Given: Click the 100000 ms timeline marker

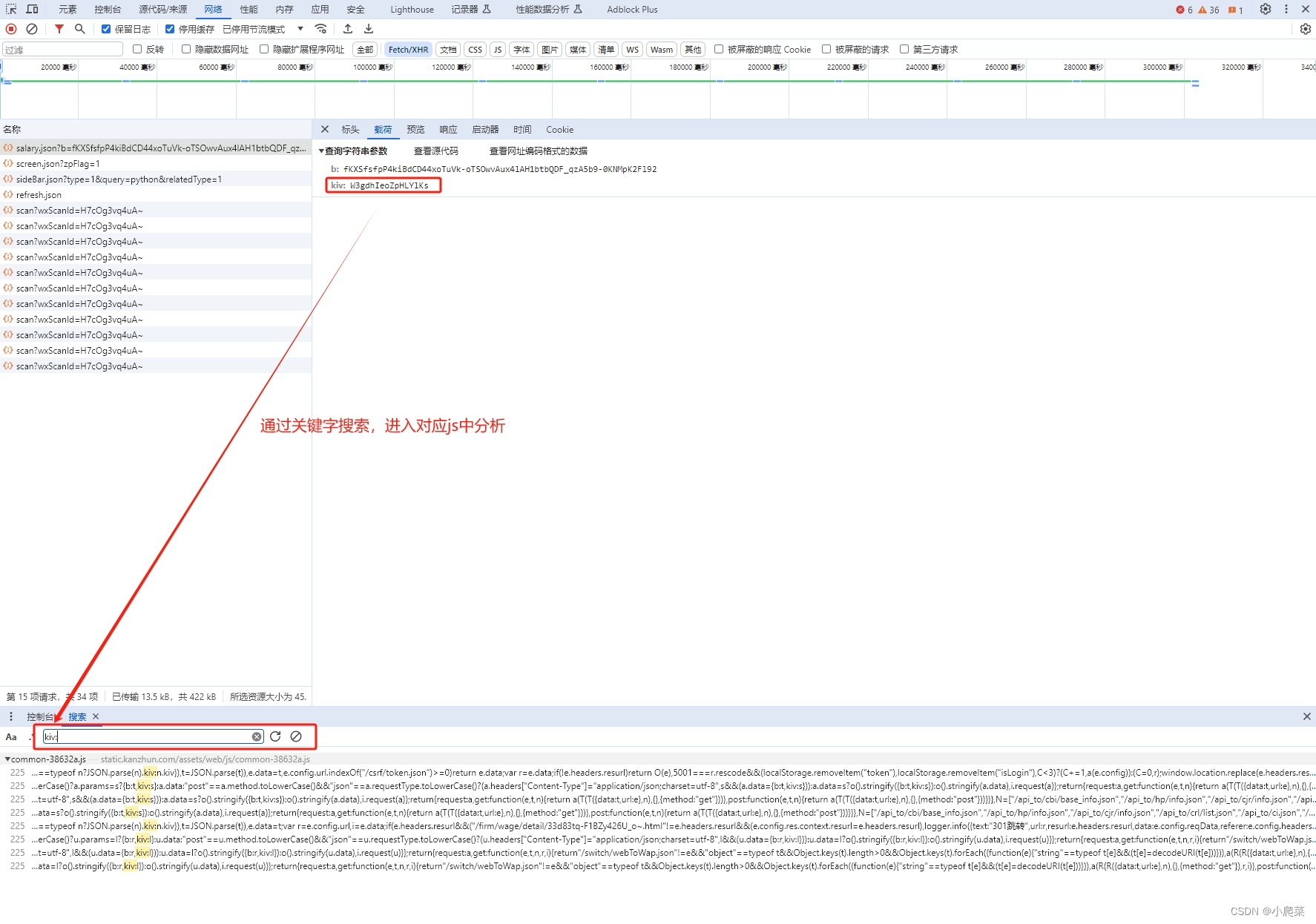Looking at the screenshot, I should pos(375,67).
